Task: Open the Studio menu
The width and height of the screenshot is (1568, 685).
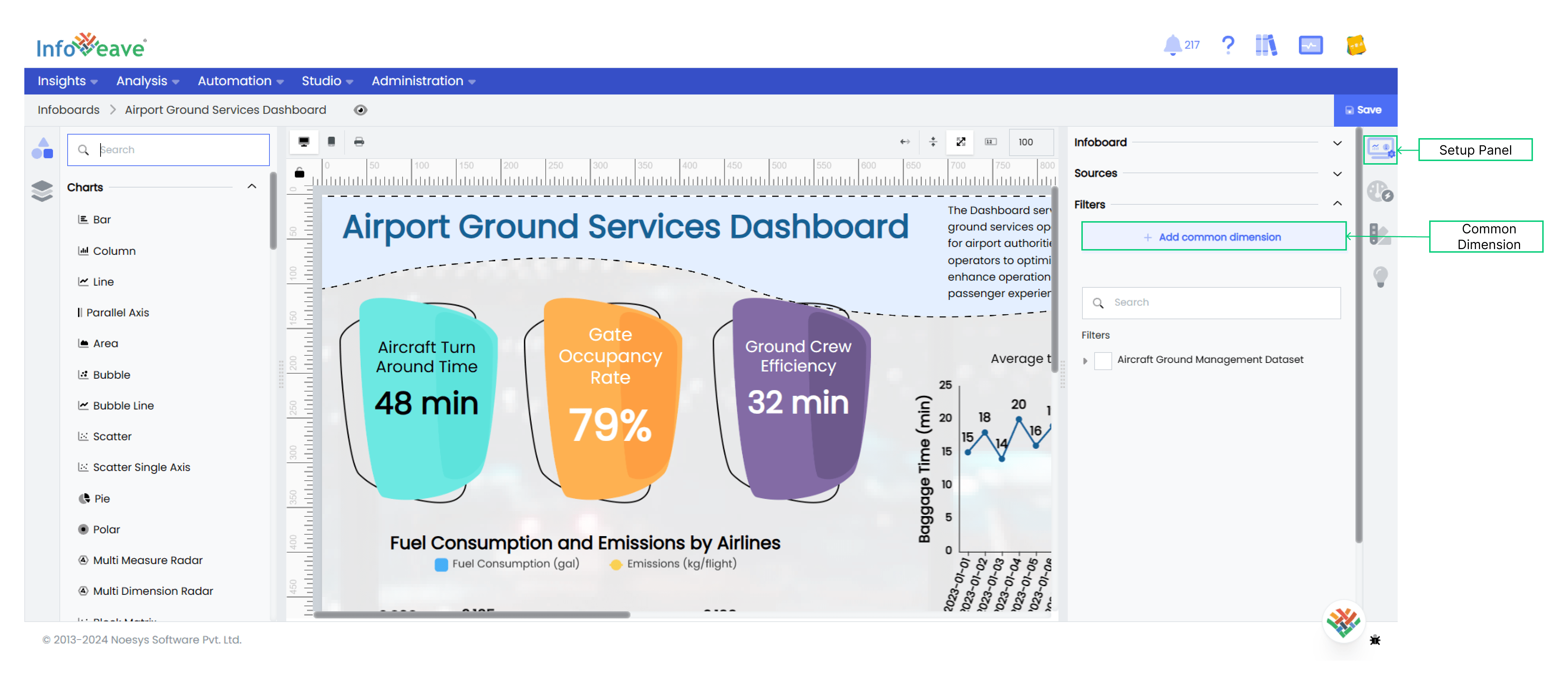Action: point(327,81)
